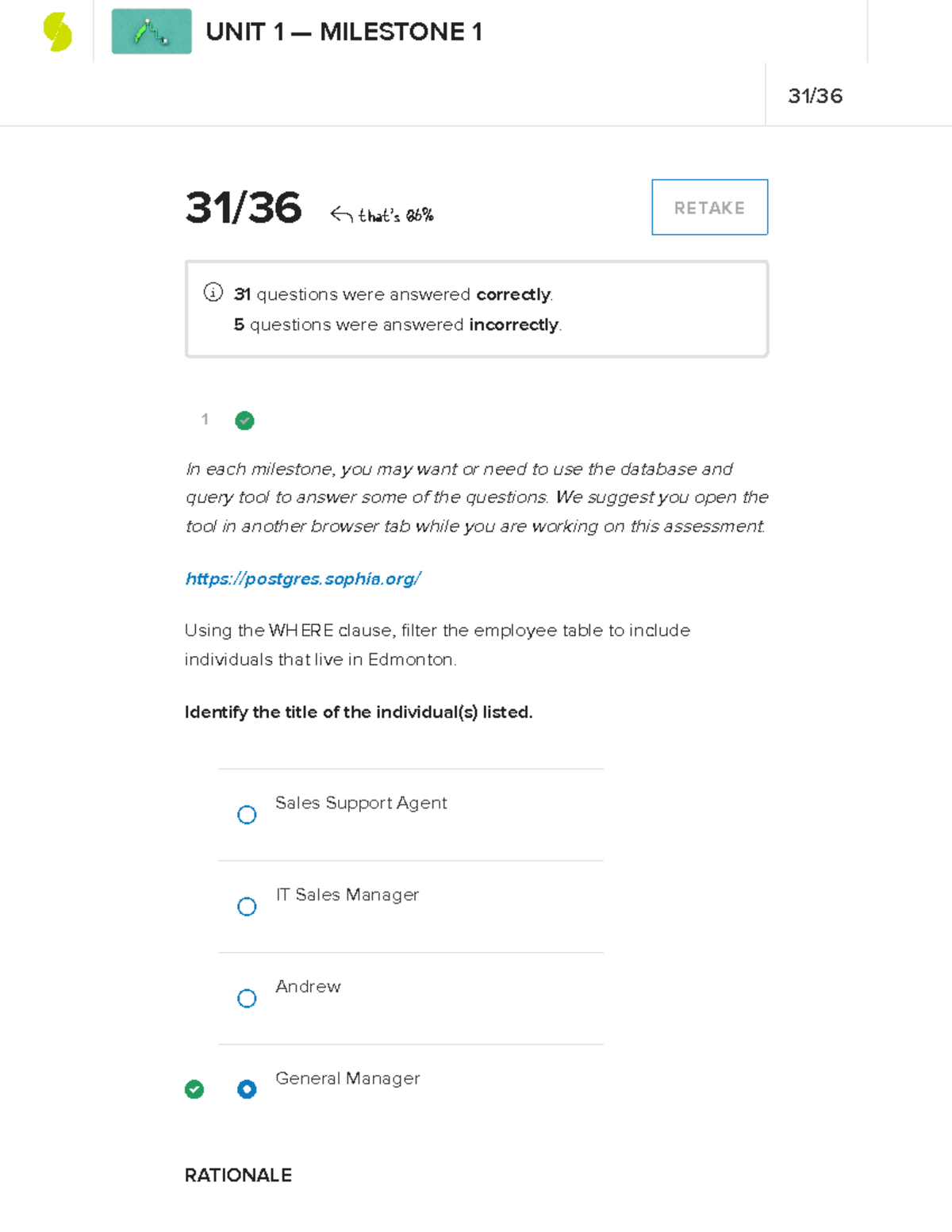The height and width of the screenshot is (1232, 952).
Task: Click the green checkmark beside question 1
Action: (x=244, y=420)
